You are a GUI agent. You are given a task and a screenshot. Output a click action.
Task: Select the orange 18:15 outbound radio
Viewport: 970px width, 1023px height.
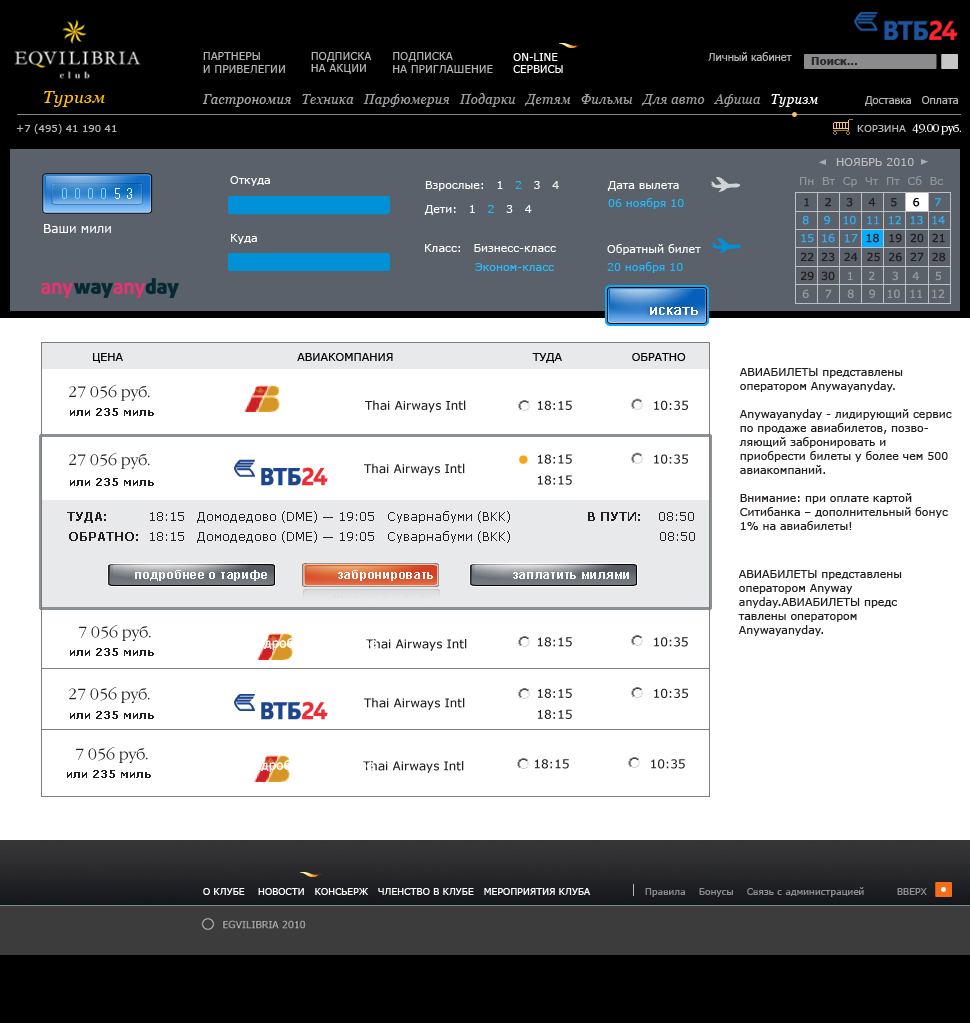[x=523, y=459]
